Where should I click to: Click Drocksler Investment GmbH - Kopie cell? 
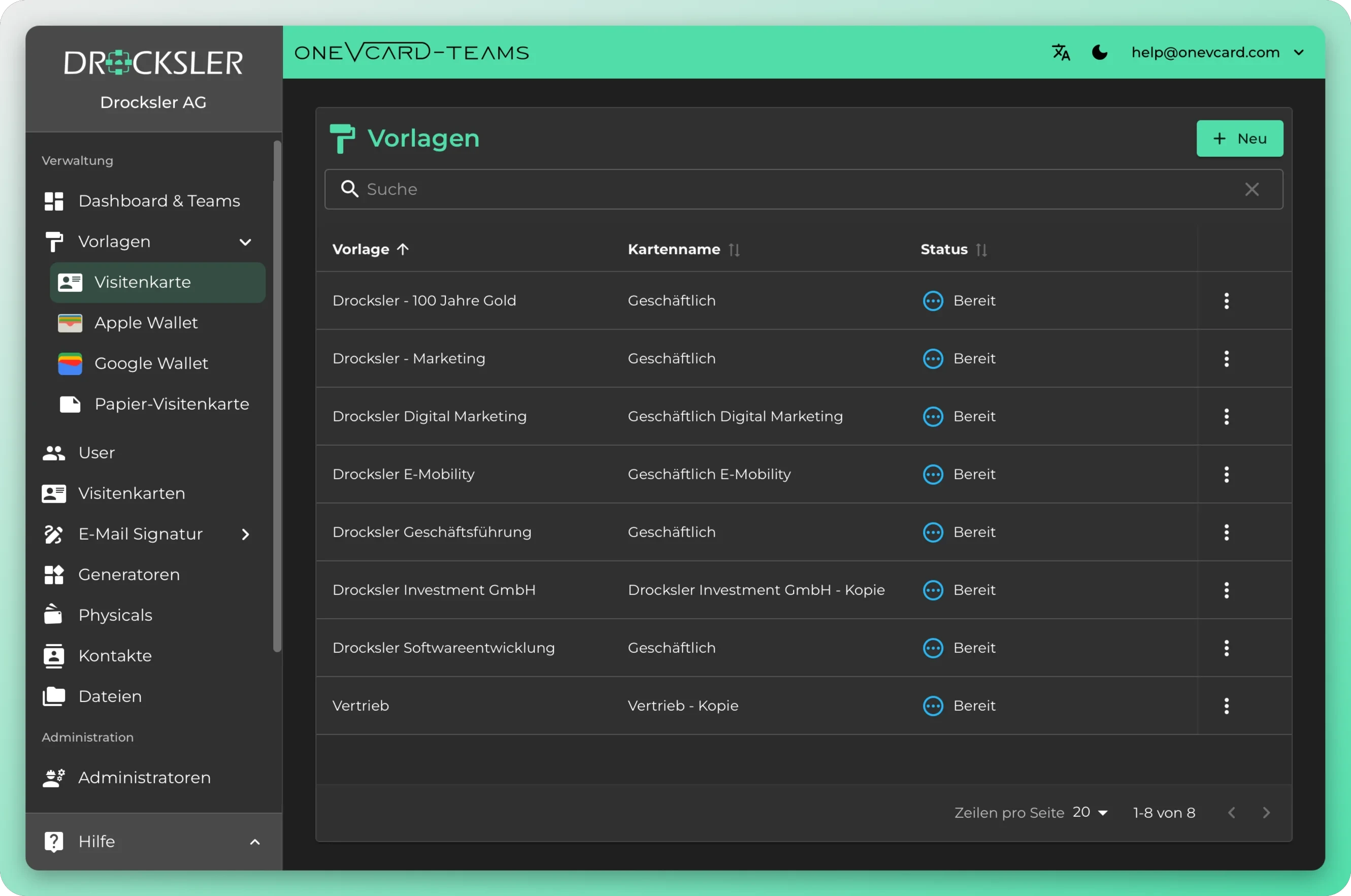pos(756,590)
